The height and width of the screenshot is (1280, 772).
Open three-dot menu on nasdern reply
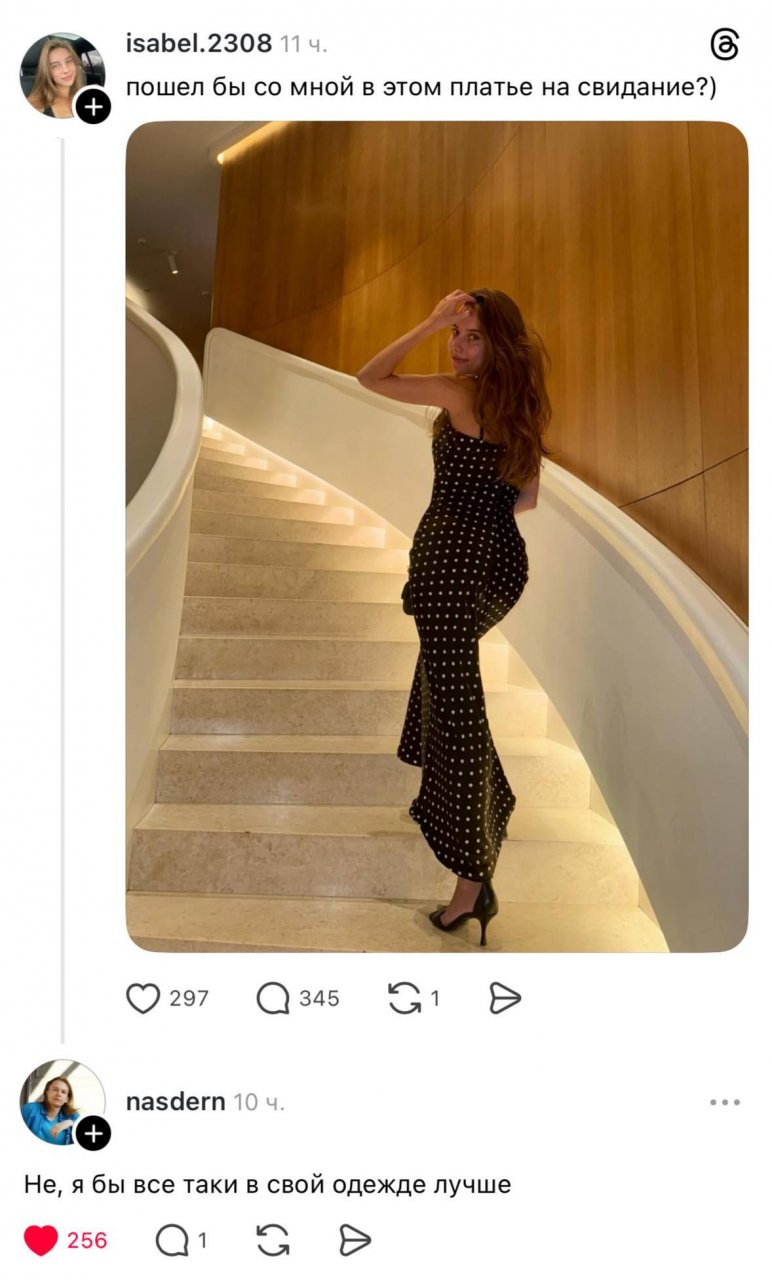coord(724,1102)
